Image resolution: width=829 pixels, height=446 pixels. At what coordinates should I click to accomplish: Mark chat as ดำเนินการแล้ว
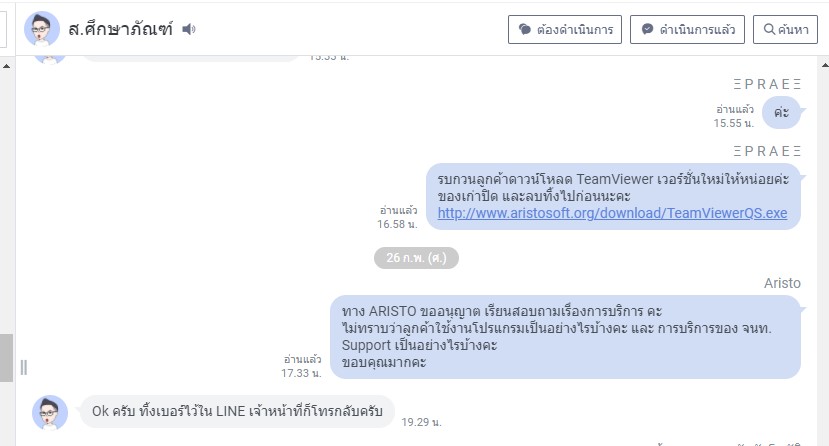tap(687, 30)
